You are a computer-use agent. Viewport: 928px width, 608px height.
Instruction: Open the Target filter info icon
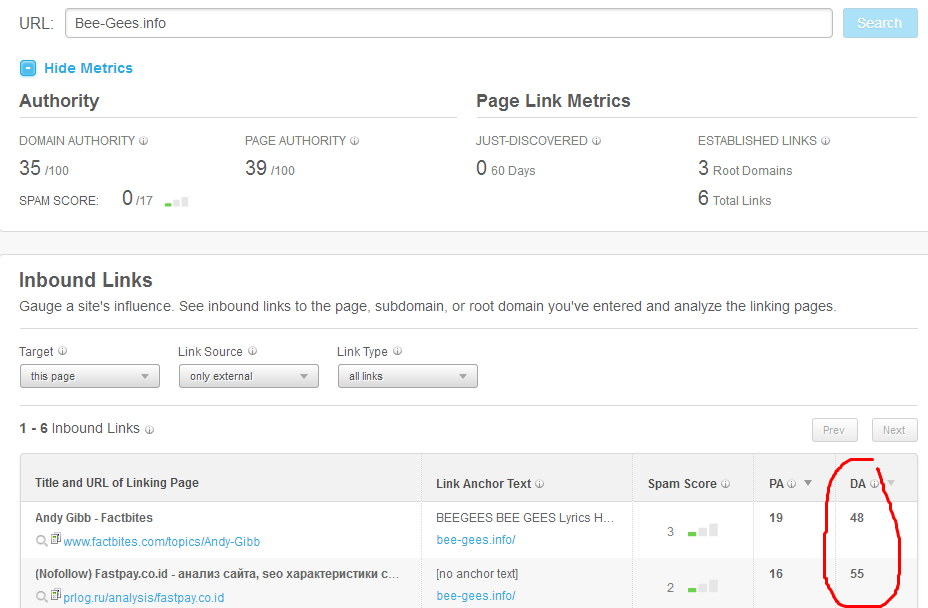click(62, 351)
